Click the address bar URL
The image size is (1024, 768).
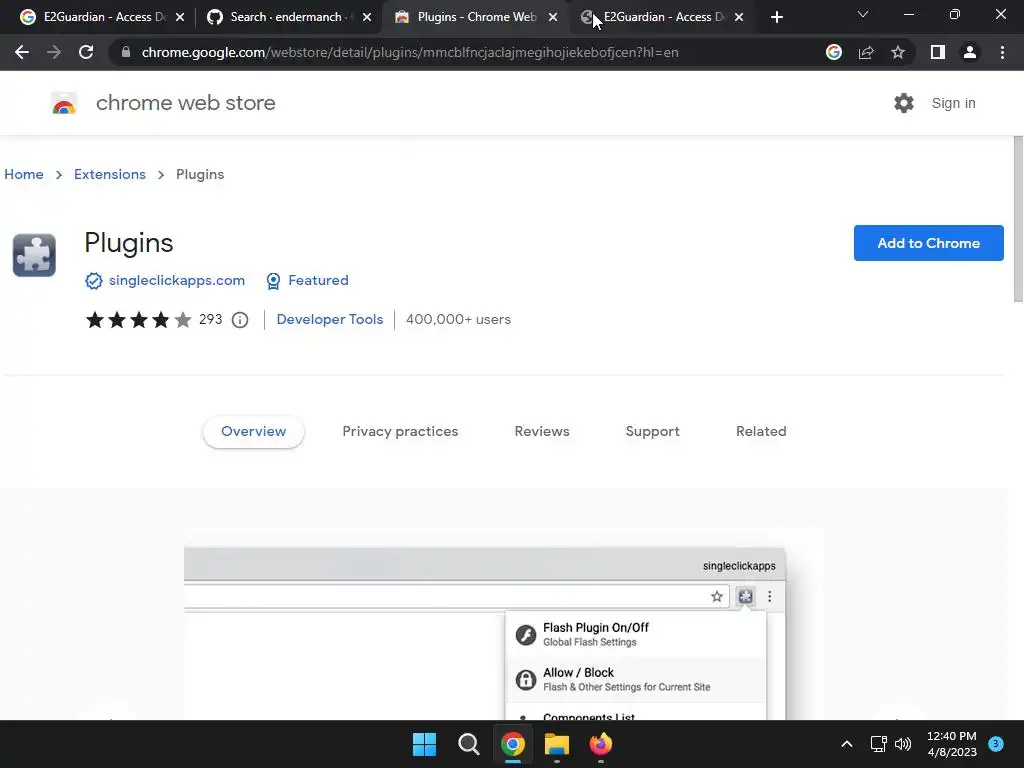click(409, 52)
